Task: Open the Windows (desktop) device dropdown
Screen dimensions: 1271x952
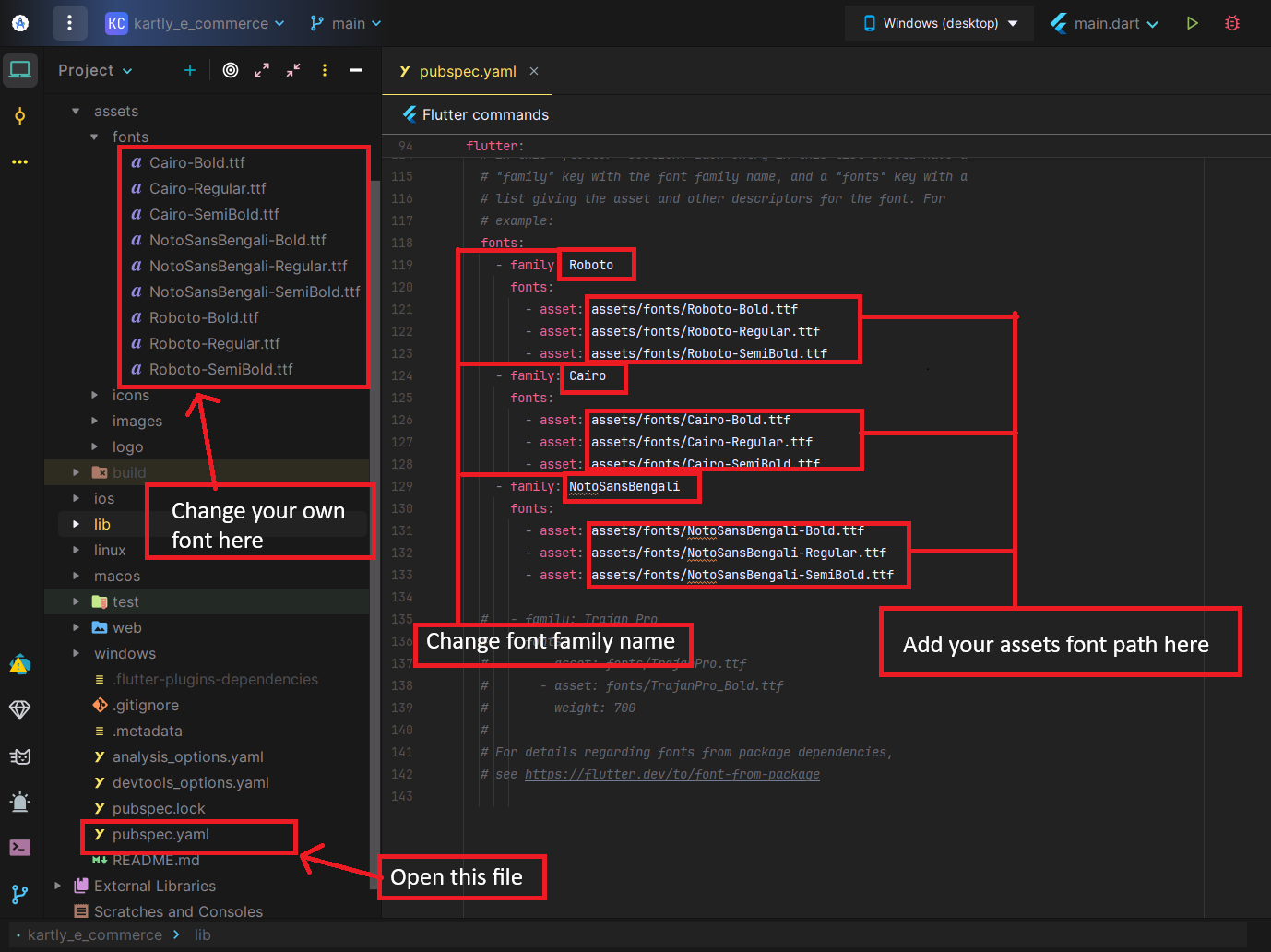Action: pyautogui.click(x=939, y=23)
